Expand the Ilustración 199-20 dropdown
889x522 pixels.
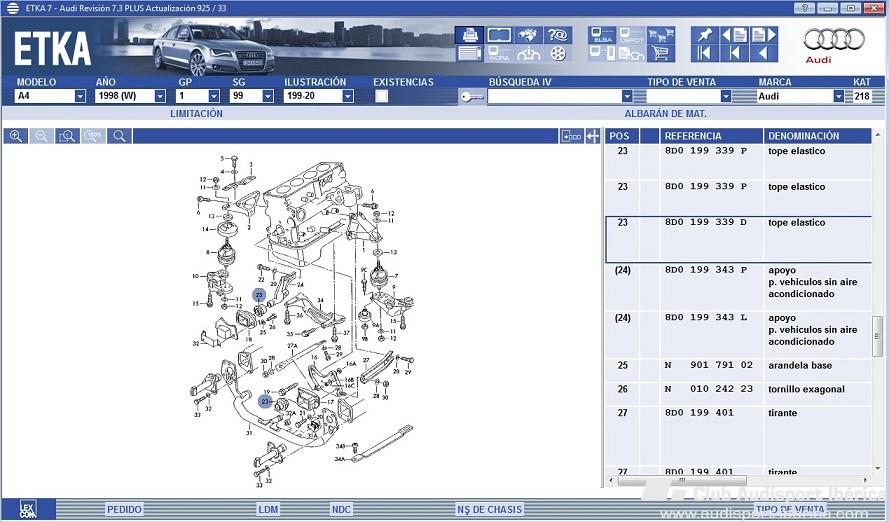[x=348, y=96]
